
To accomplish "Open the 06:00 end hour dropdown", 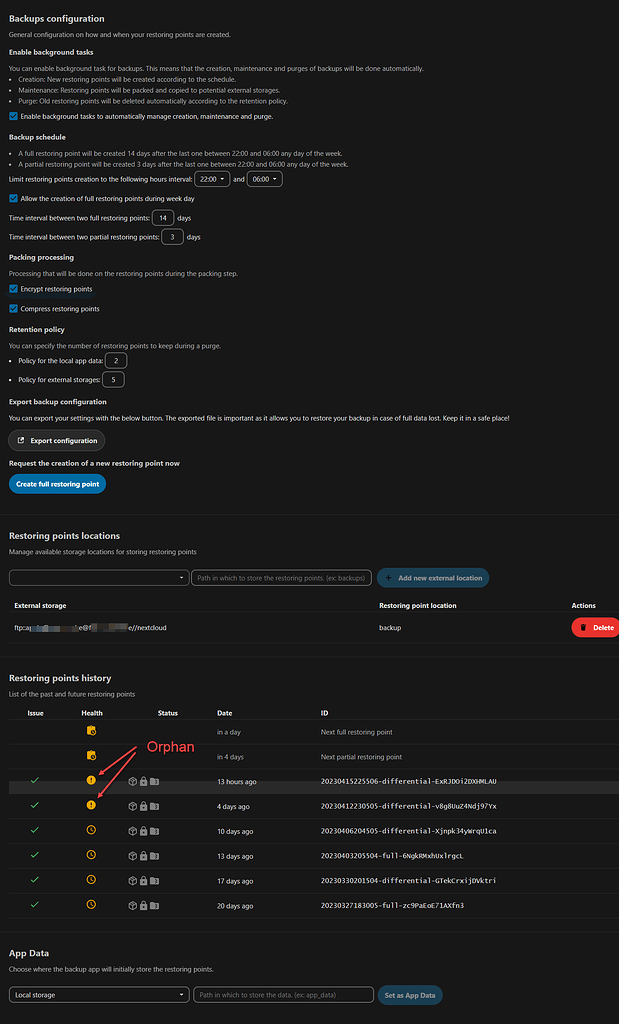I will [264, 179].
